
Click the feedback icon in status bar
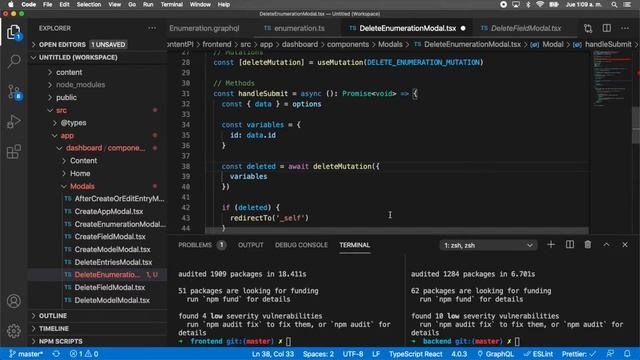click(610, 353)
